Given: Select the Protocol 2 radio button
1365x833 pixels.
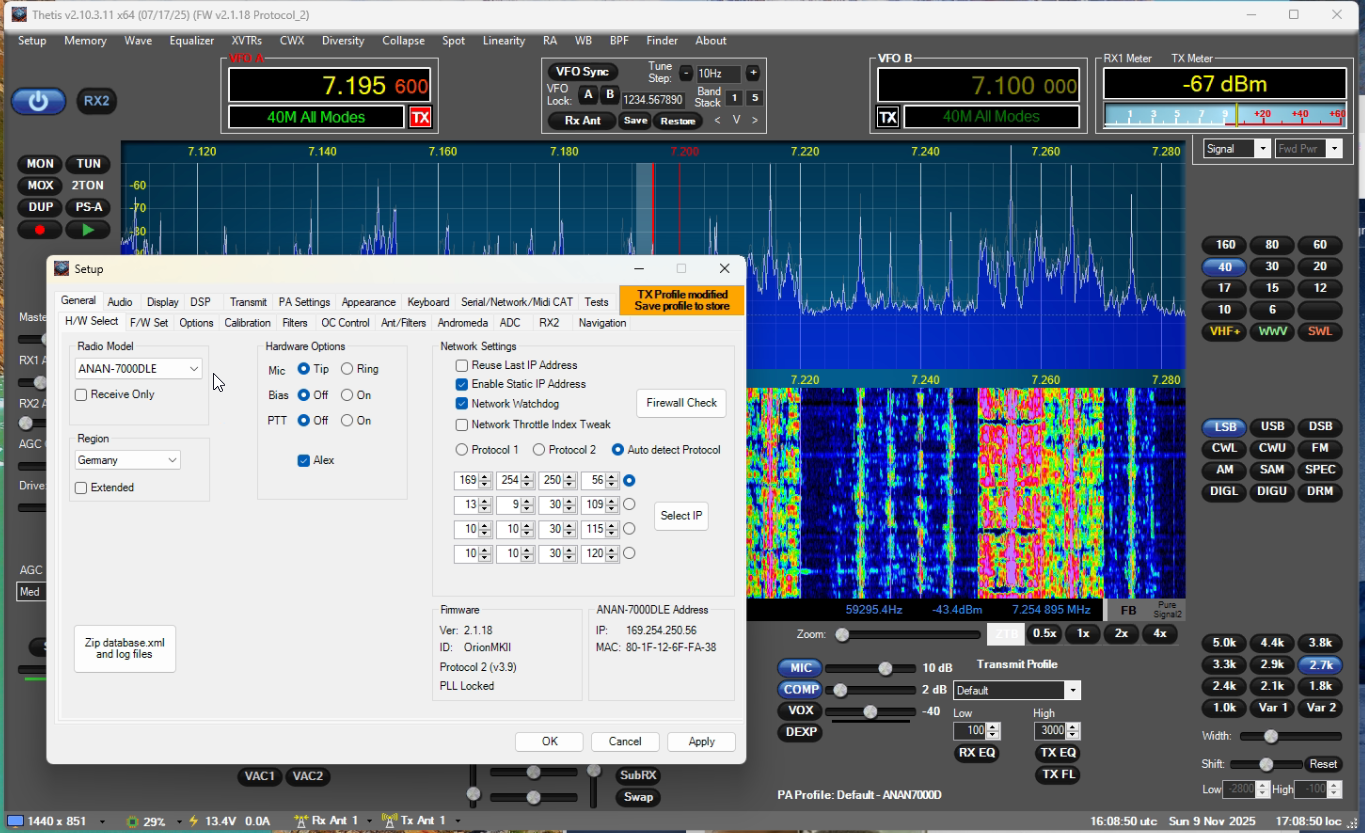Looking at the screenshot, I should click(539, 450).
